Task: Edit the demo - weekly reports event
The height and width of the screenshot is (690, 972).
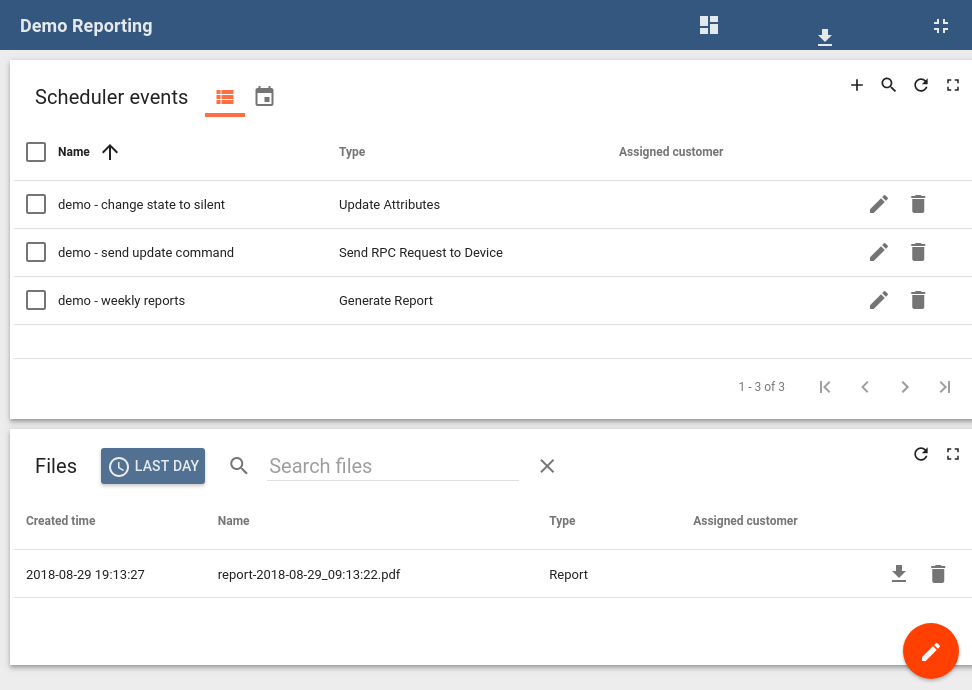Action: pos(879,300)
